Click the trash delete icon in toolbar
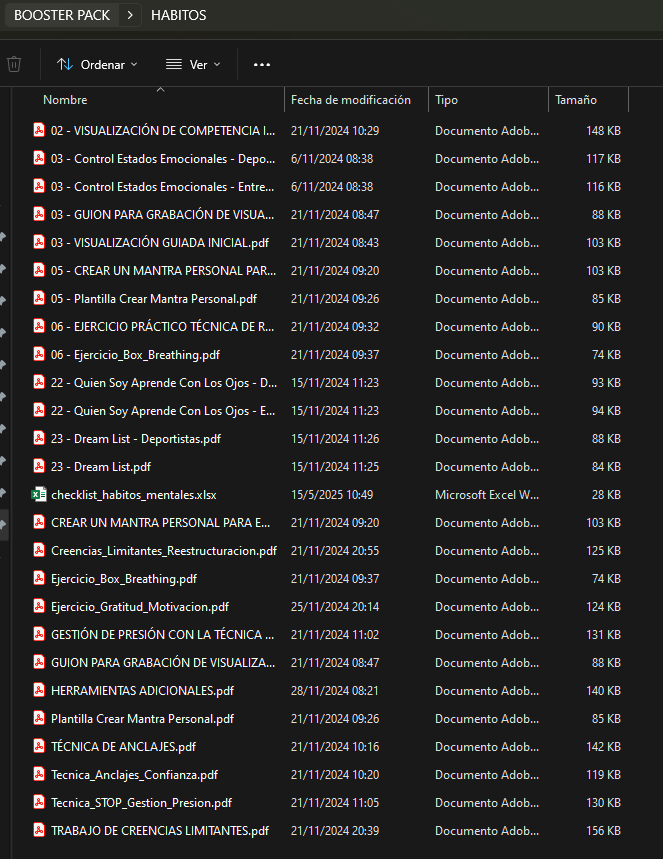 (x=14, y=65)
